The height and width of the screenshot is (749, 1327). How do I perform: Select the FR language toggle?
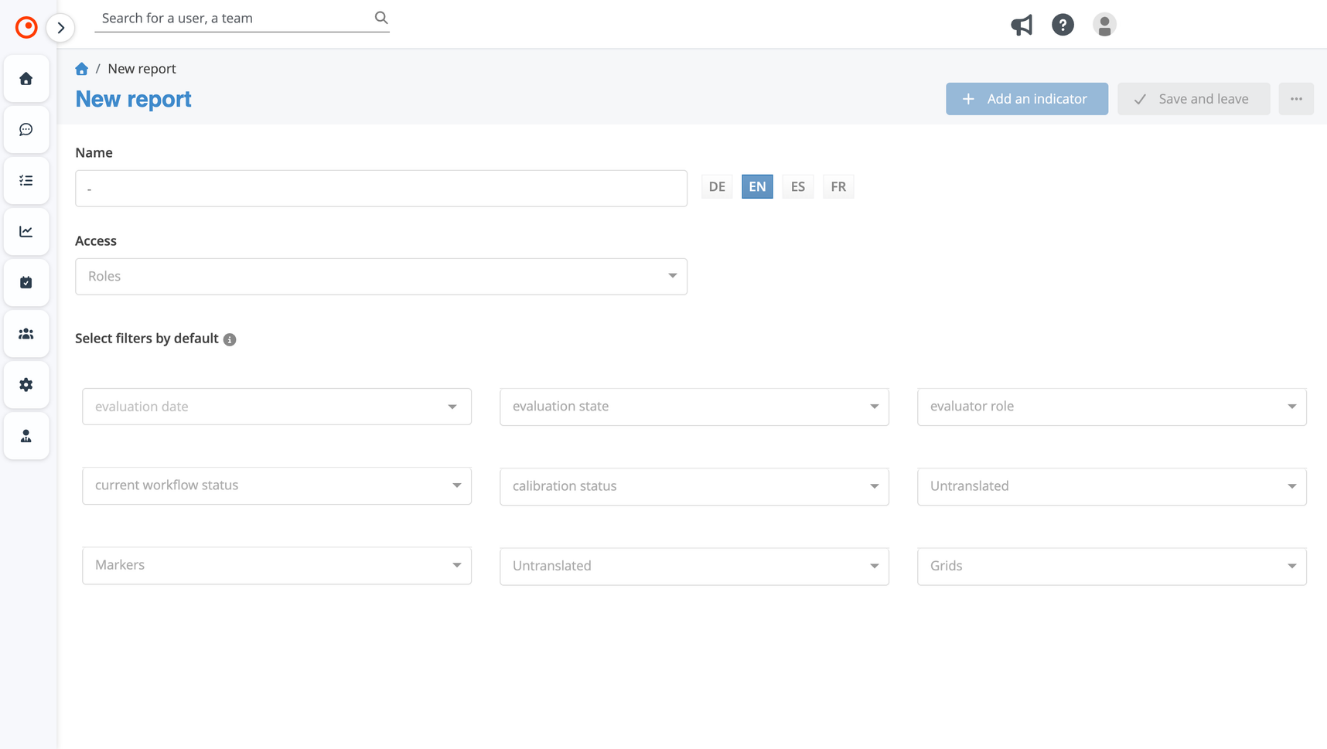838,187
